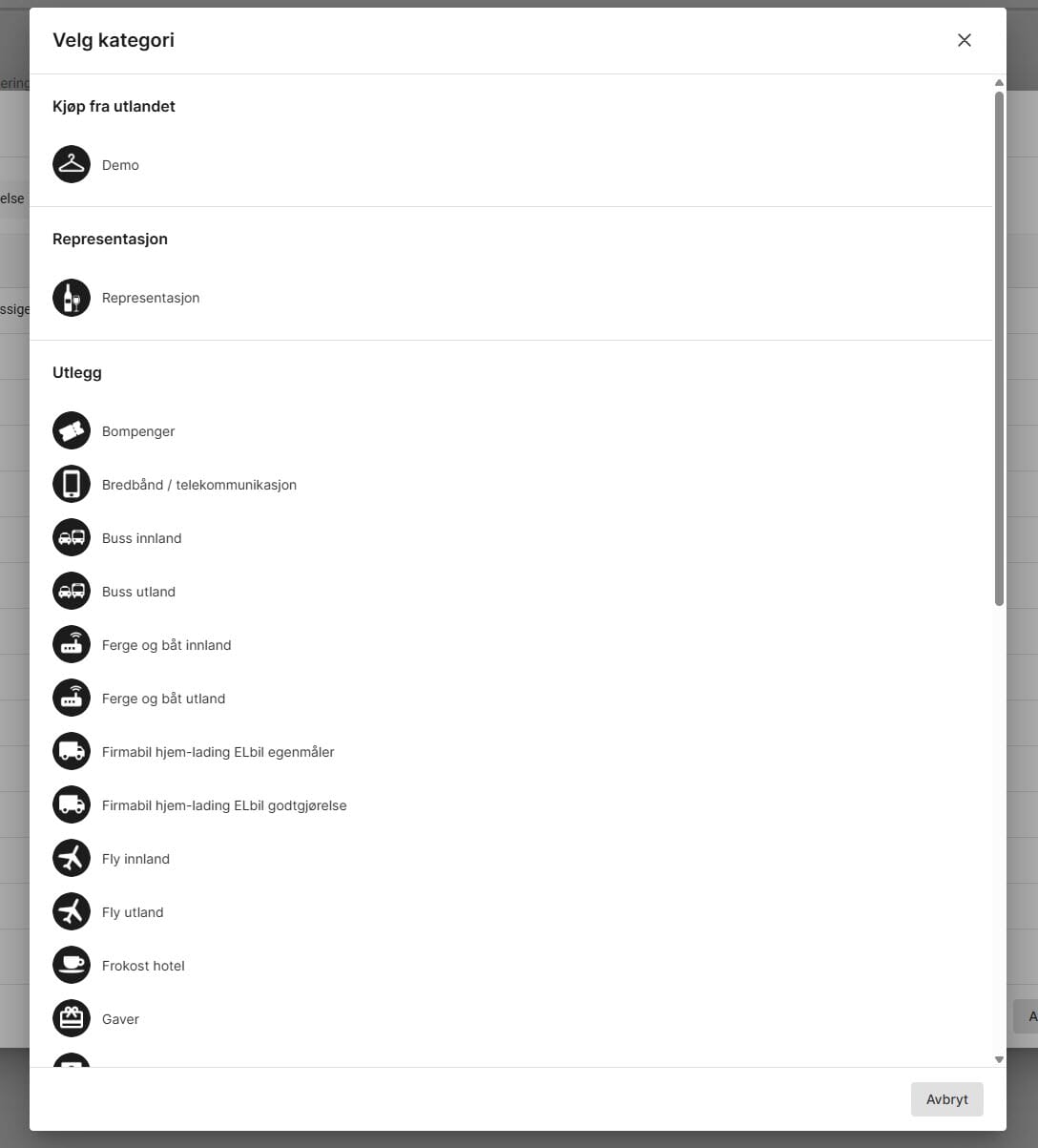Choose the Representasjon wine bottle icon
Image resolution: width=1038 pixels, height=1148 pixels.
(72, 298)
